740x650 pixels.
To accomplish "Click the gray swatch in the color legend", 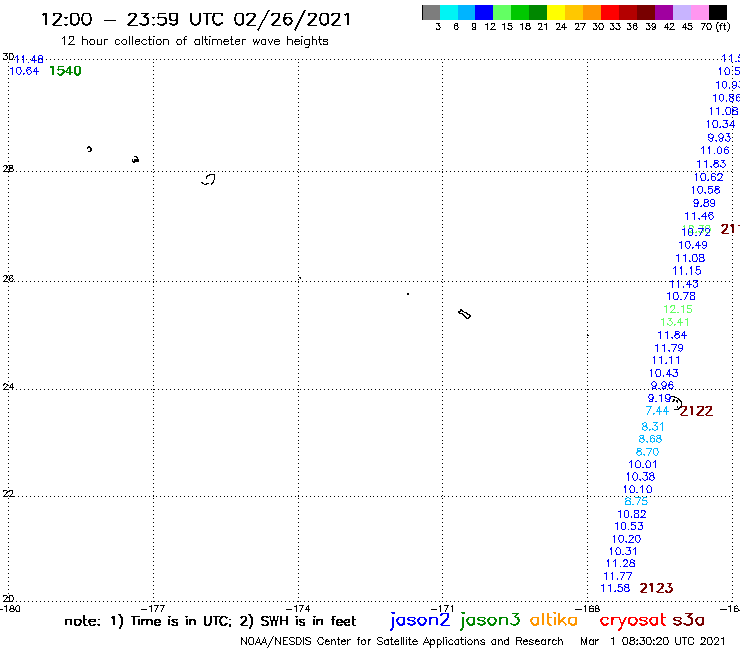I will pyautogui.click(x=431, y=12).
